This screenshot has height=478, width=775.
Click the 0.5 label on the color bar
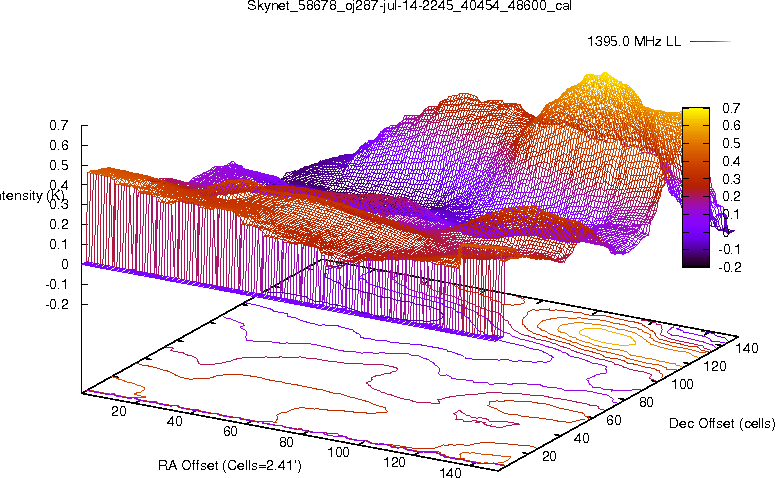(x=731, y=143)
